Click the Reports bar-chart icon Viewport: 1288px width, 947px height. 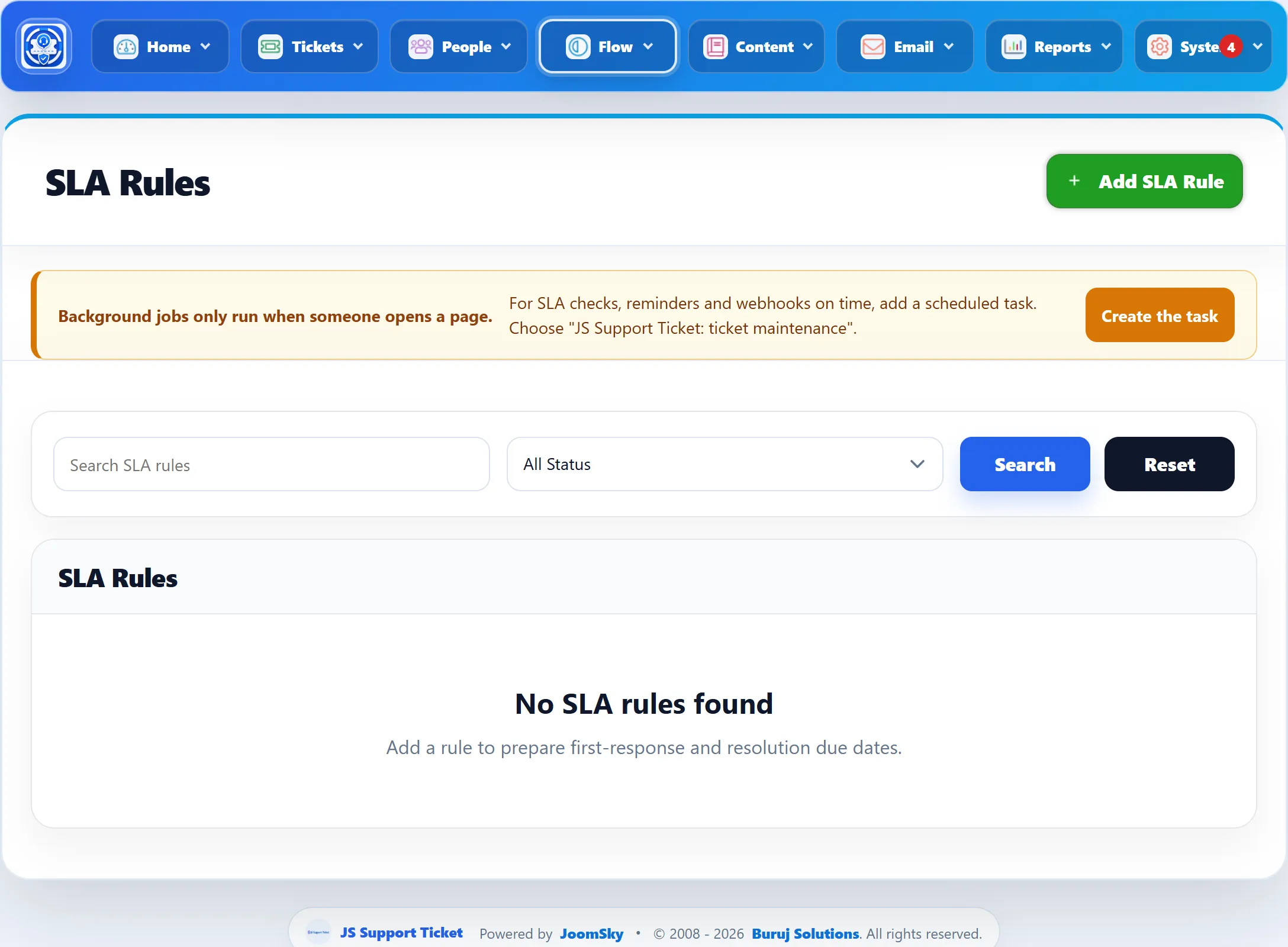click(1013, 47)
